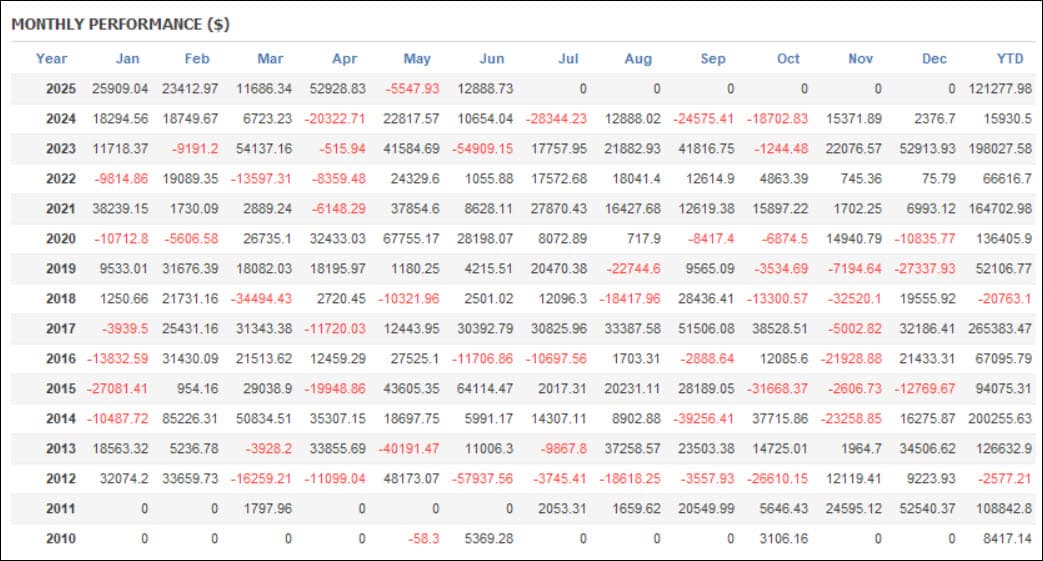
Task: Select 2017 YTD value 265383.47
Action: point(1000,328)
